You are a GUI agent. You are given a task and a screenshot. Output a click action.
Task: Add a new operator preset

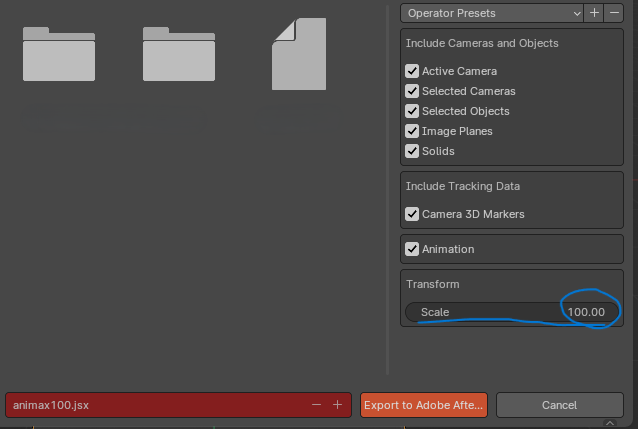pos(594,13)
